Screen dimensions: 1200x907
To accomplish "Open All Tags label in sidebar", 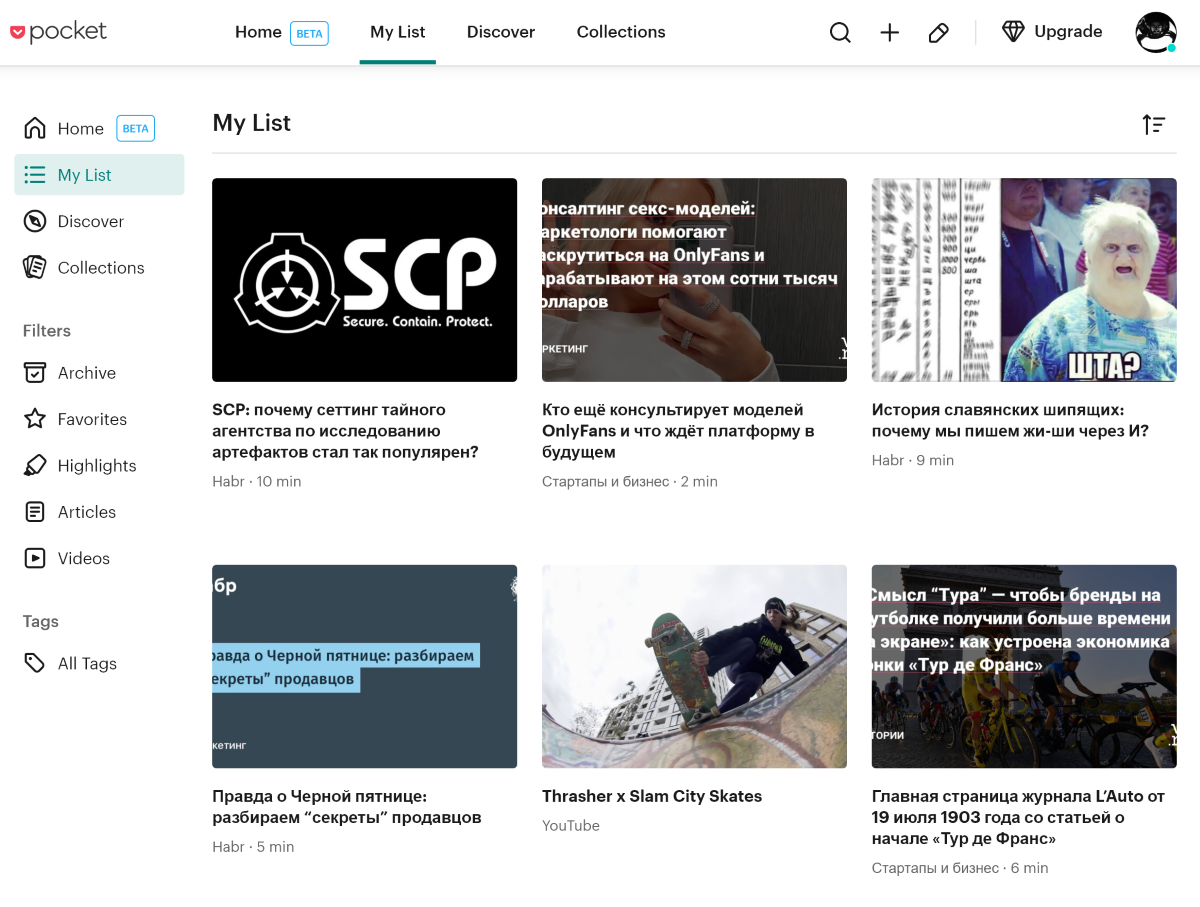I will pyautogui.click(x=87, y=663).
